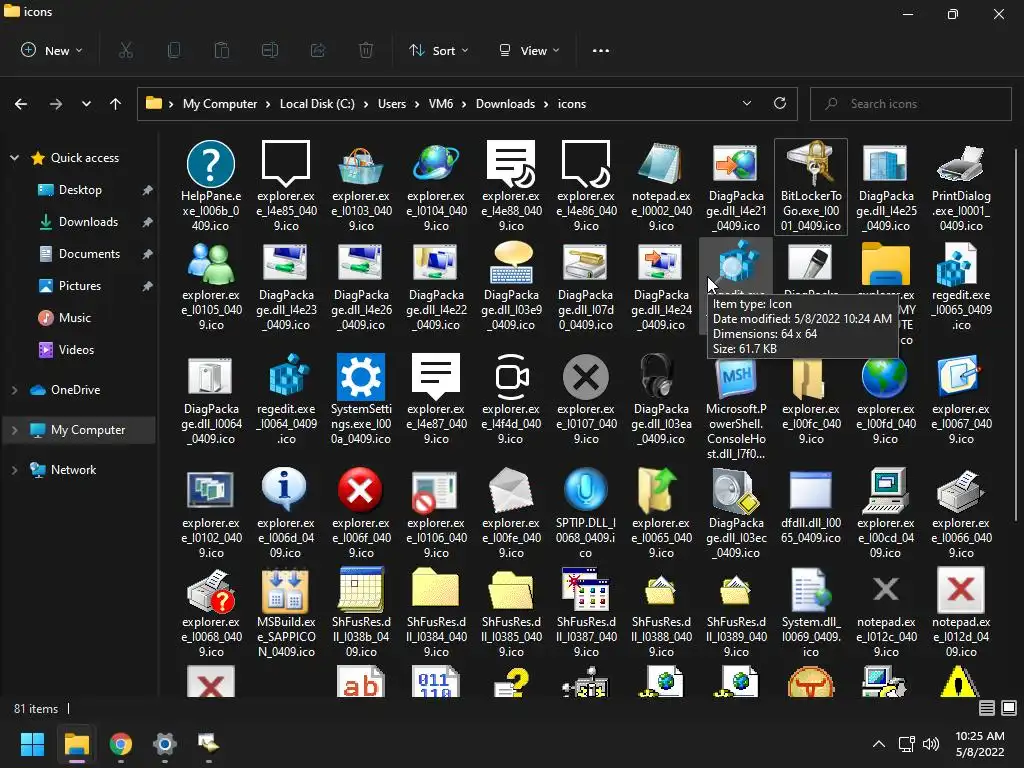Jump to VM6 in the breadcrumb path
The width and height of the screenshot is (1024, 768).
[x=441, y=104]
